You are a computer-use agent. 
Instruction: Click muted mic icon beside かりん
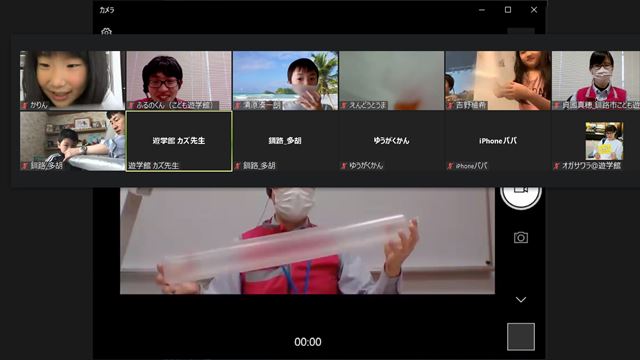[x=24, y=105]
